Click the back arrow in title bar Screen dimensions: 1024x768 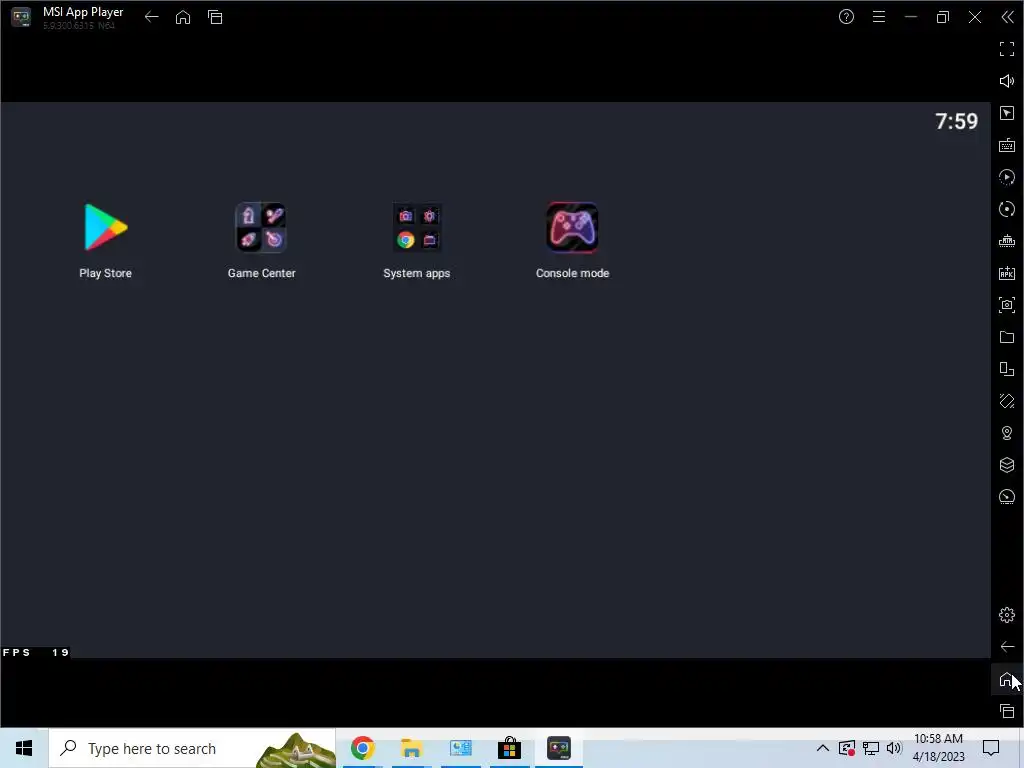(x=152, y=17)
